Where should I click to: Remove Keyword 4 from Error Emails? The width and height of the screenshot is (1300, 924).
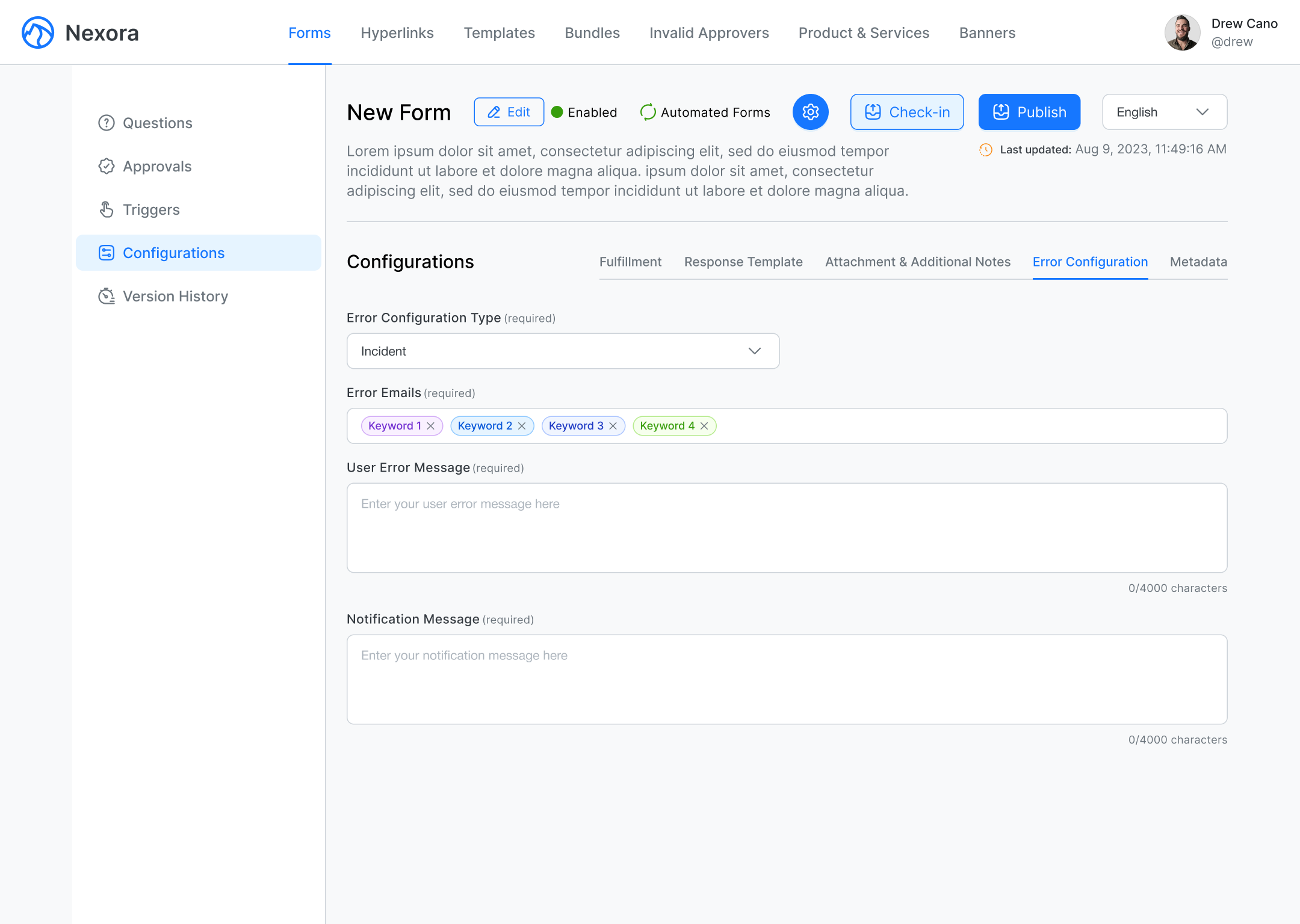(704, 425)
